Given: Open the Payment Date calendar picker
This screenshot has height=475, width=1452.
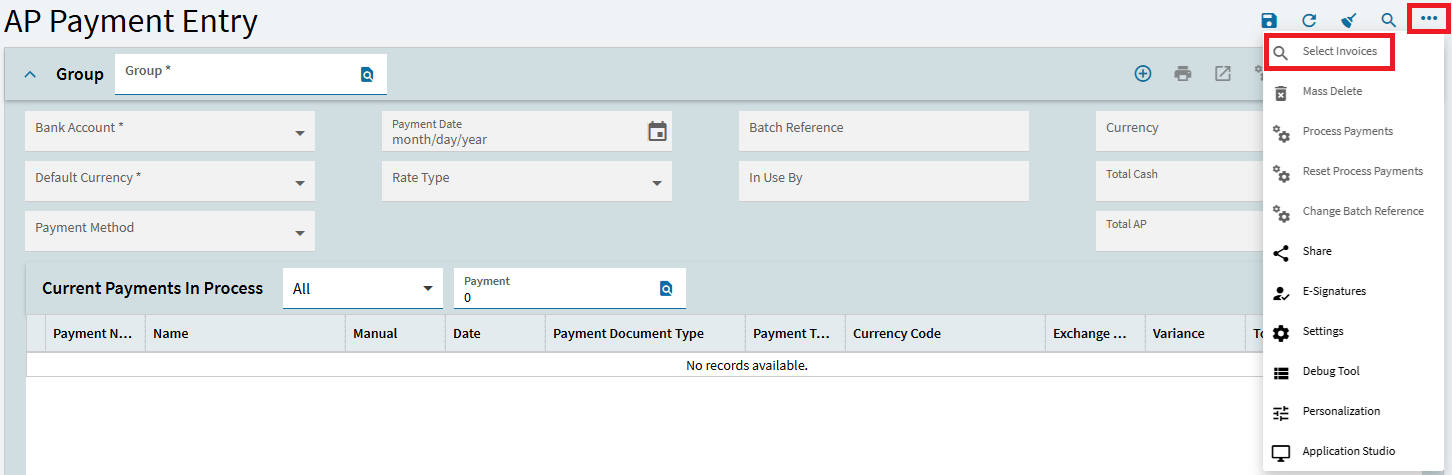Looking at the screenshot, I should pyautogui.click(x=657, y=131).
